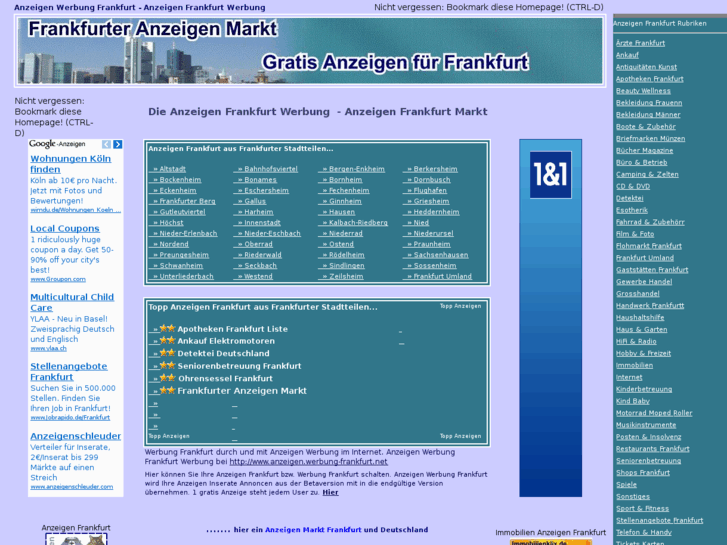This screenshot has height=545, width=727.
Task: Click the bold 'Hier' link
Action: point(330,492)
